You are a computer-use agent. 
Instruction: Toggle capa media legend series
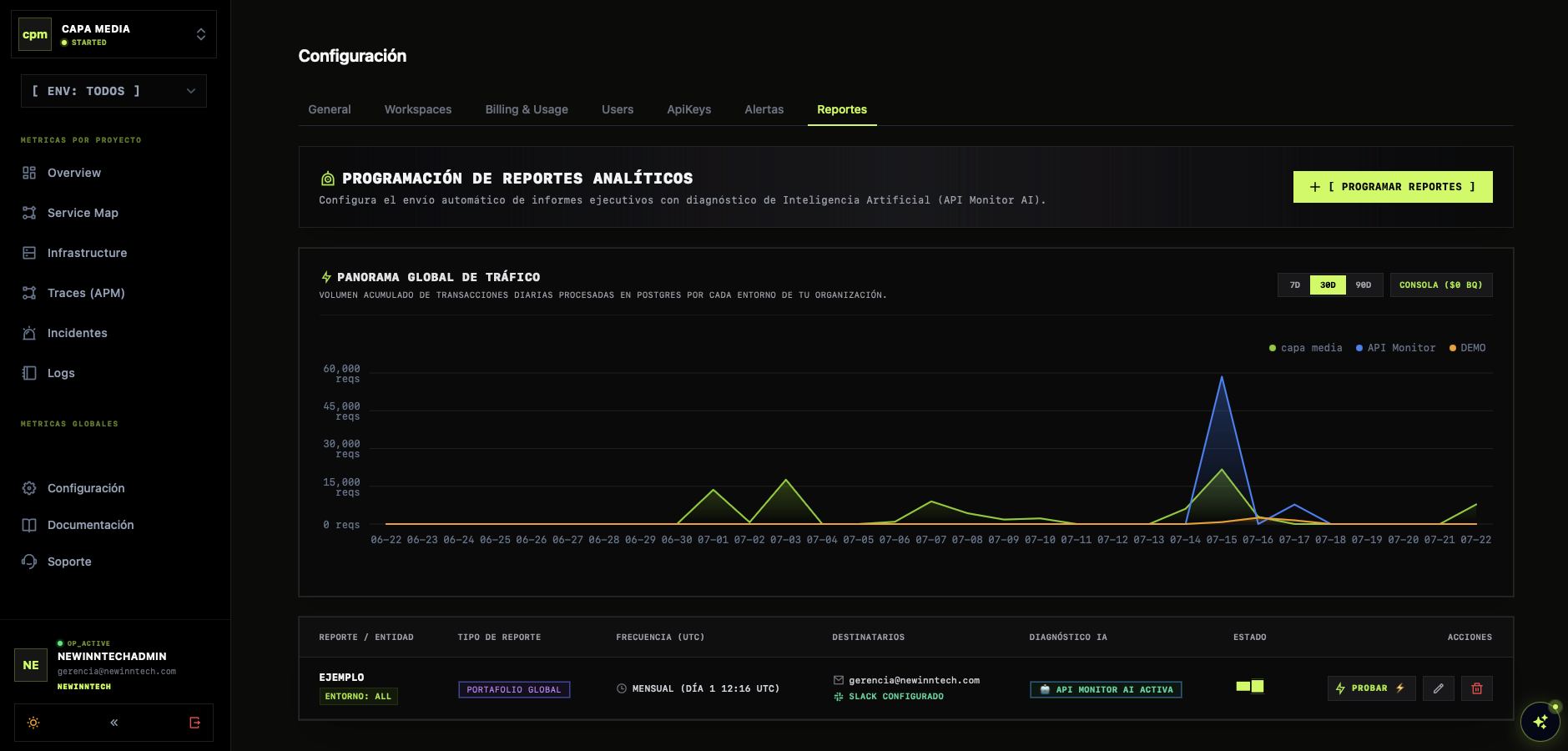point(1306,348)
